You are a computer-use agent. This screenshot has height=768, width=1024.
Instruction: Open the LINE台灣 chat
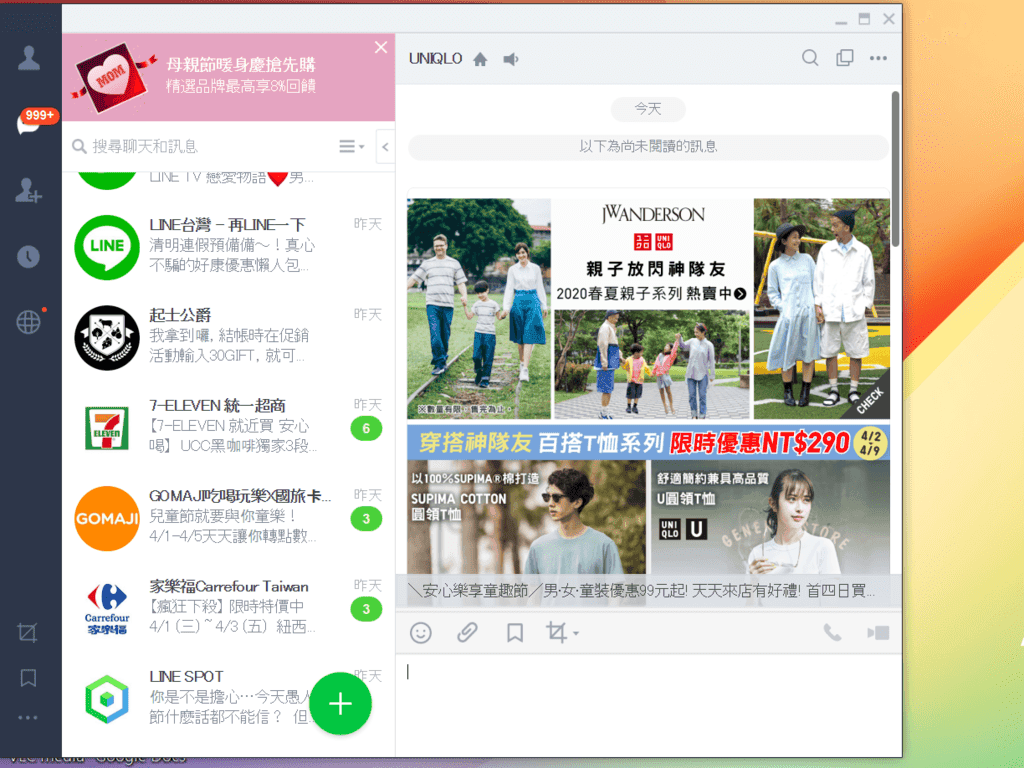pos(228,246)
